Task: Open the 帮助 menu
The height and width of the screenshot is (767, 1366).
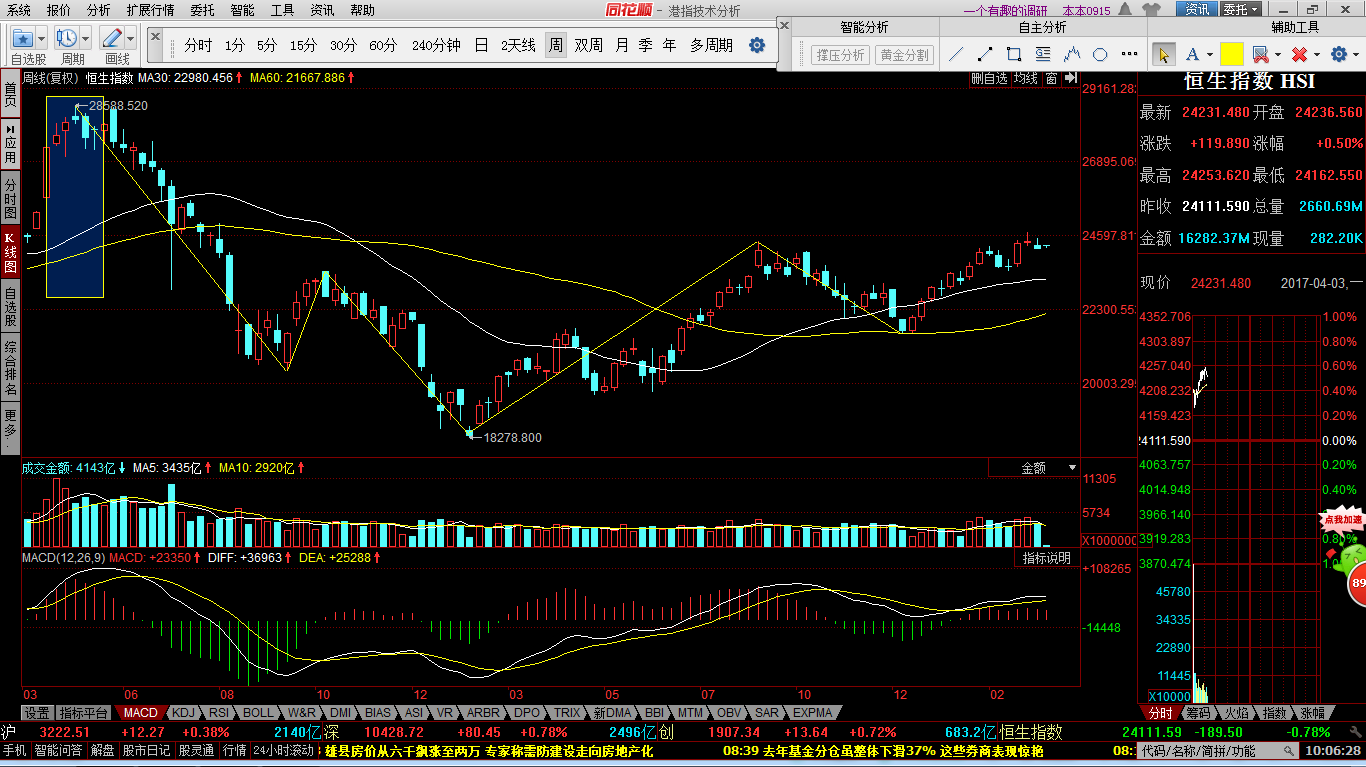Action: tap(362, 10)
